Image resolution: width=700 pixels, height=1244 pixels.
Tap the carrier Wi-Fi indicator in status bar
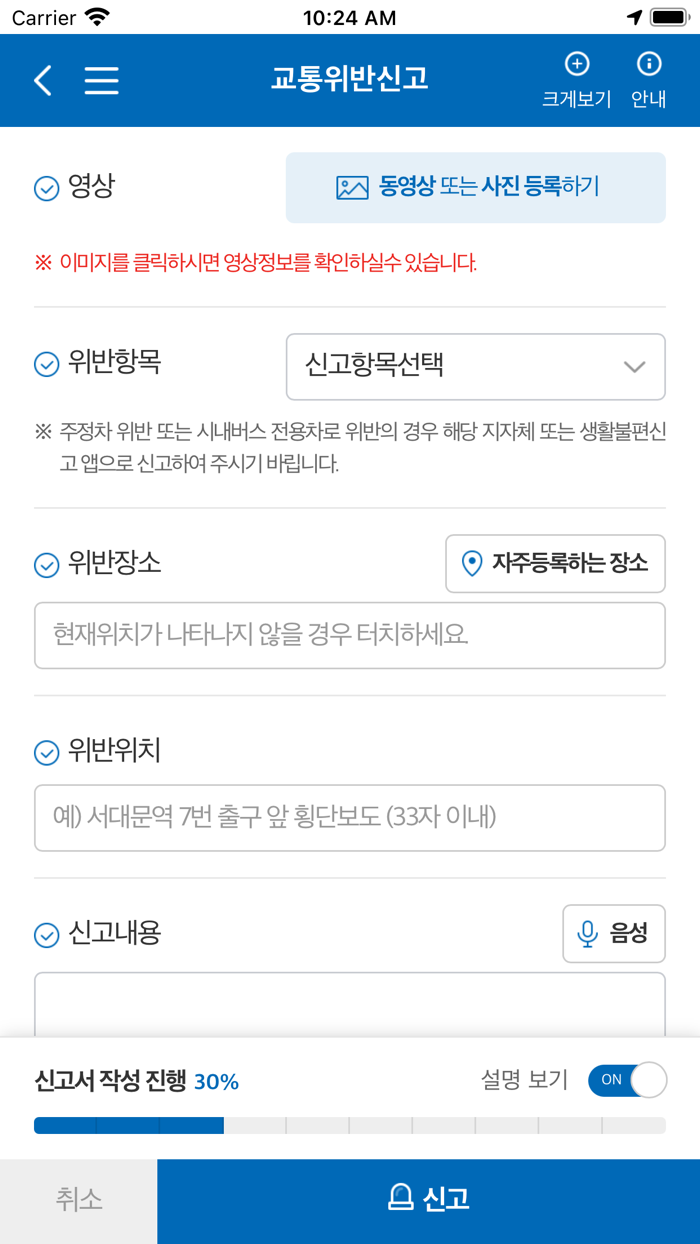click(x=95, y=17)
